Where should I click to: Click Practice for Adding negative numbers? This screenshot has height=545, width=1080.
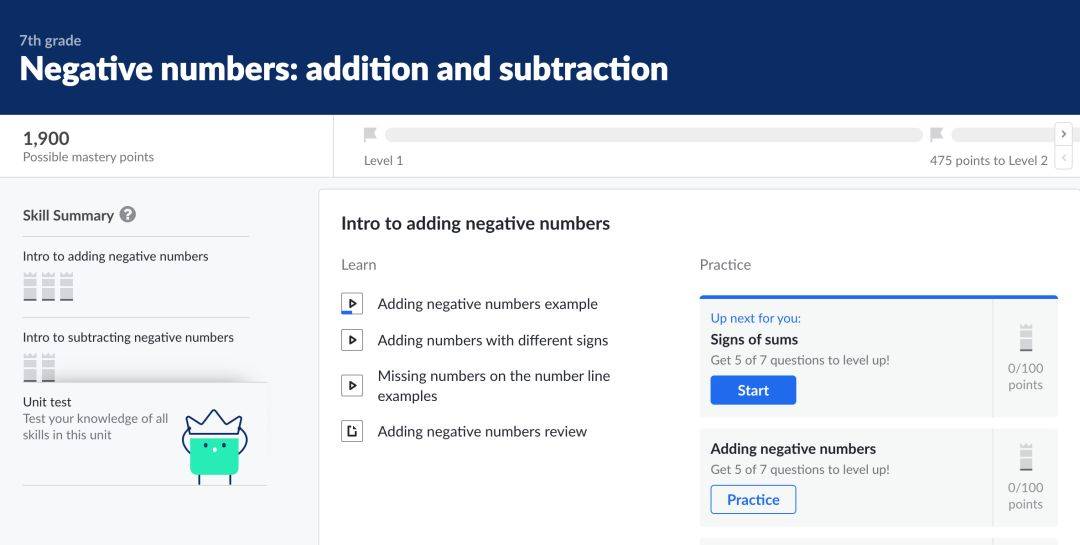point(753,500)
